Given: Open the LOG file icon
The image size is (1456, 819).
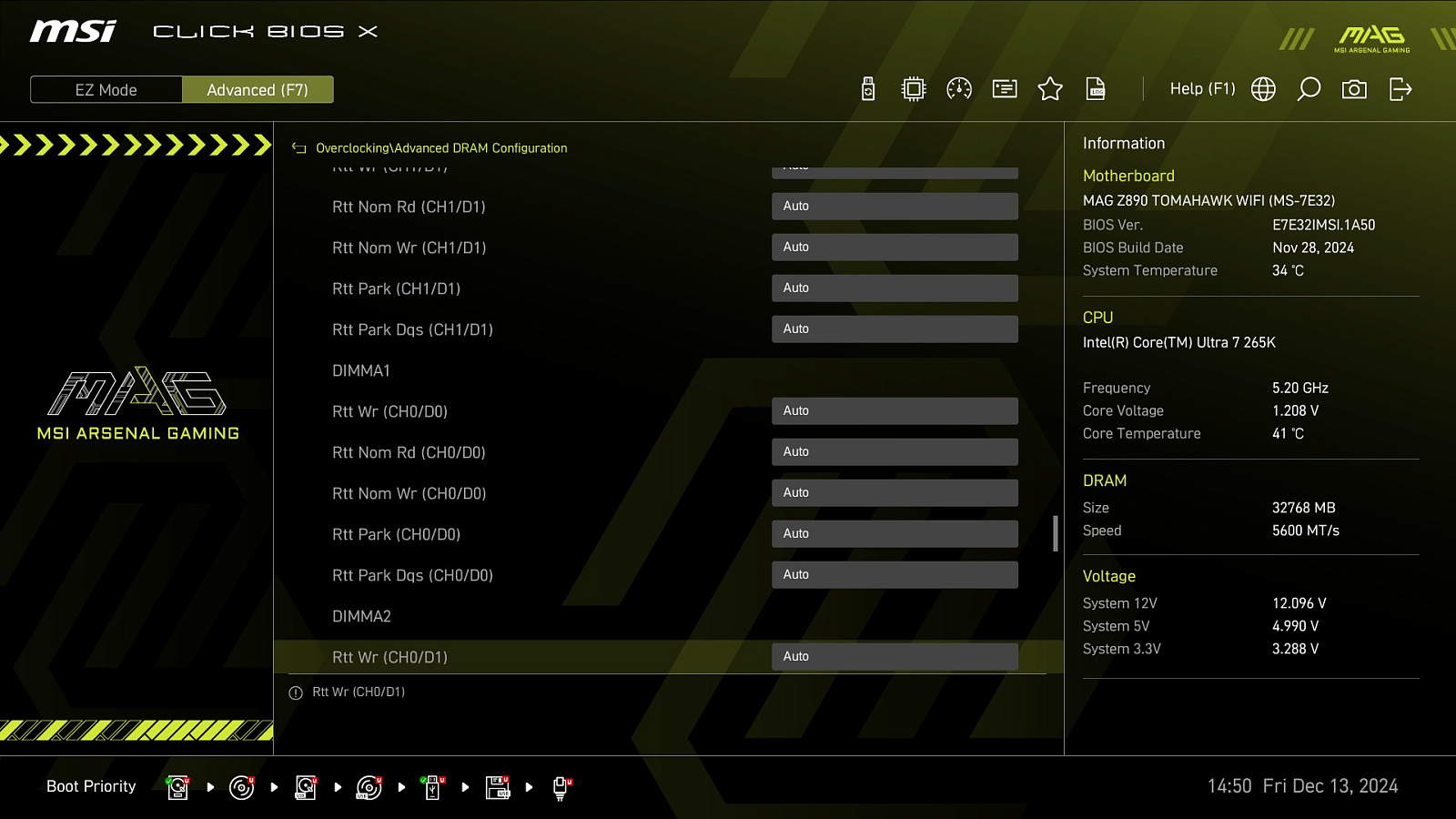Looking at the screenshot, I should point(1096,89).
